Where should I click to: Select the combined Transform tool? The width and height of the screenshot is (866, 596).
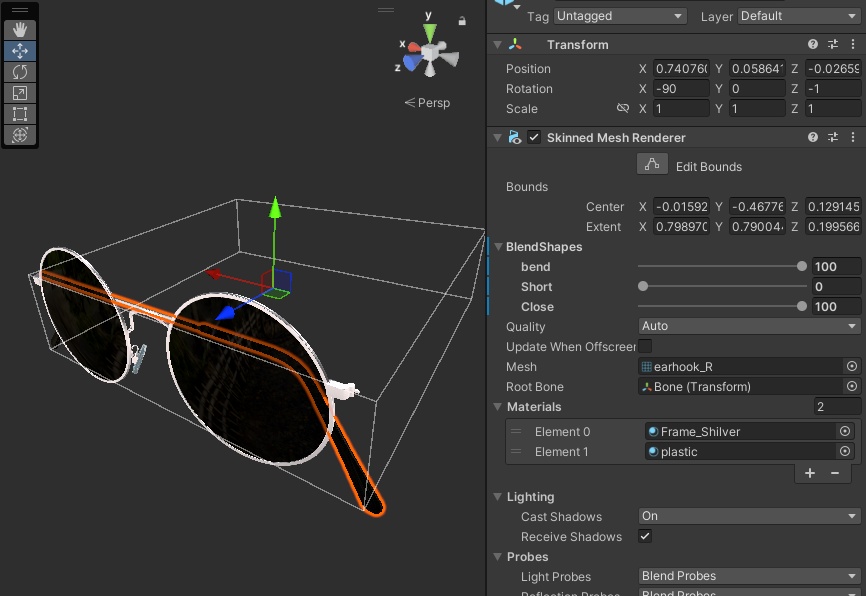tap(20, 135)
